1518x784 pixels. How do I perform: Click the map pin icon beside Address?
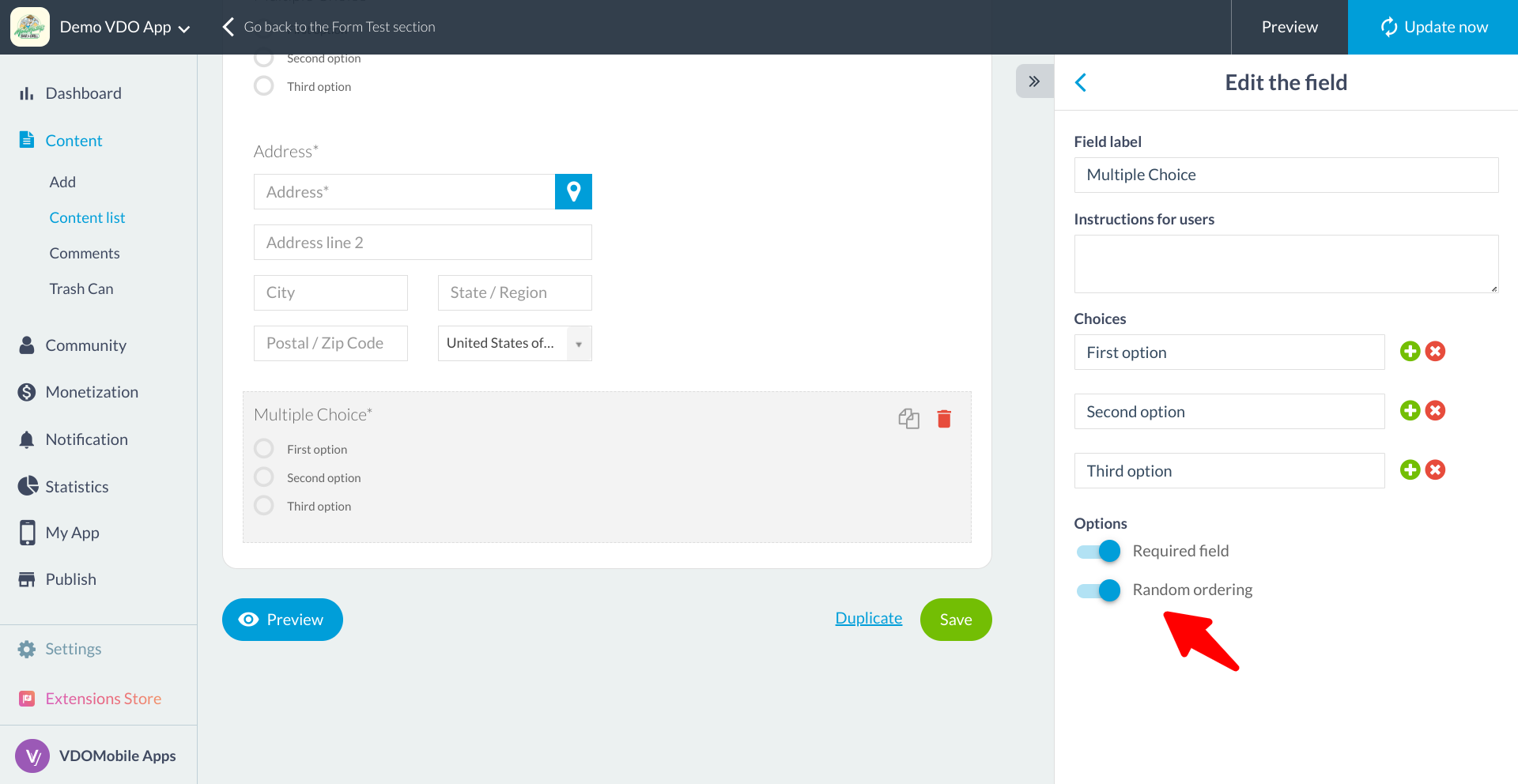(573, 191)
